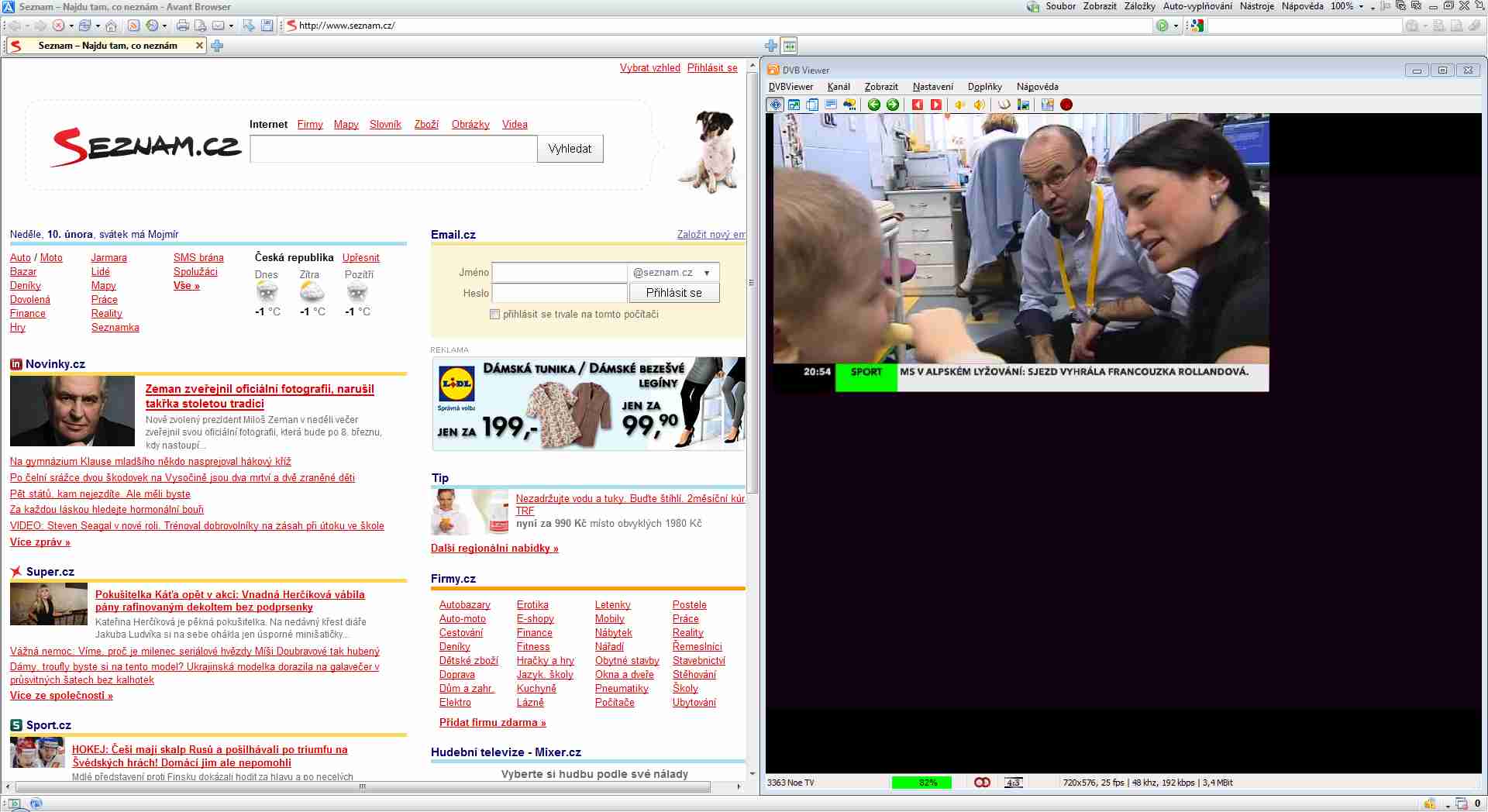Close the Seznam tab with X
The height and width of the screenshot is (812, 1488).
coord(199,46)
